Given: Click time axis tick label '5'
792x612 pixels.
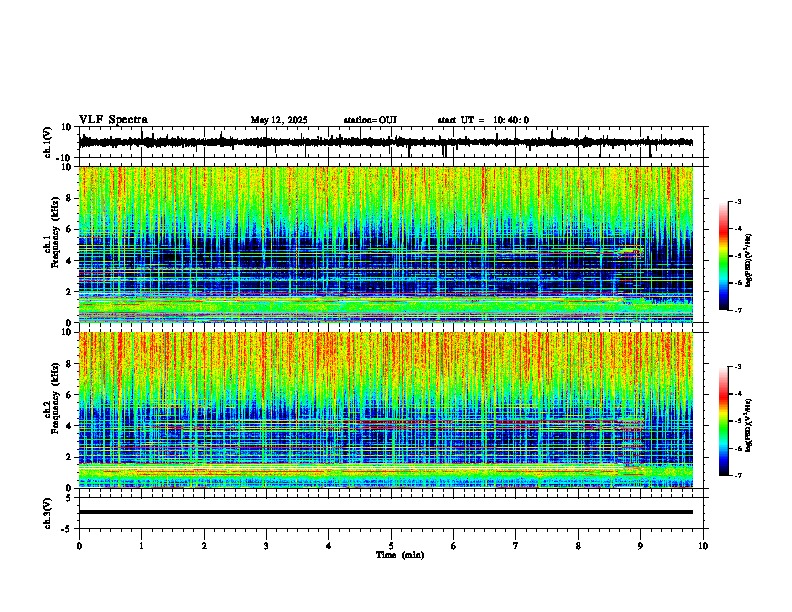Looking at the screenshot, I should [x=391, y=546].
